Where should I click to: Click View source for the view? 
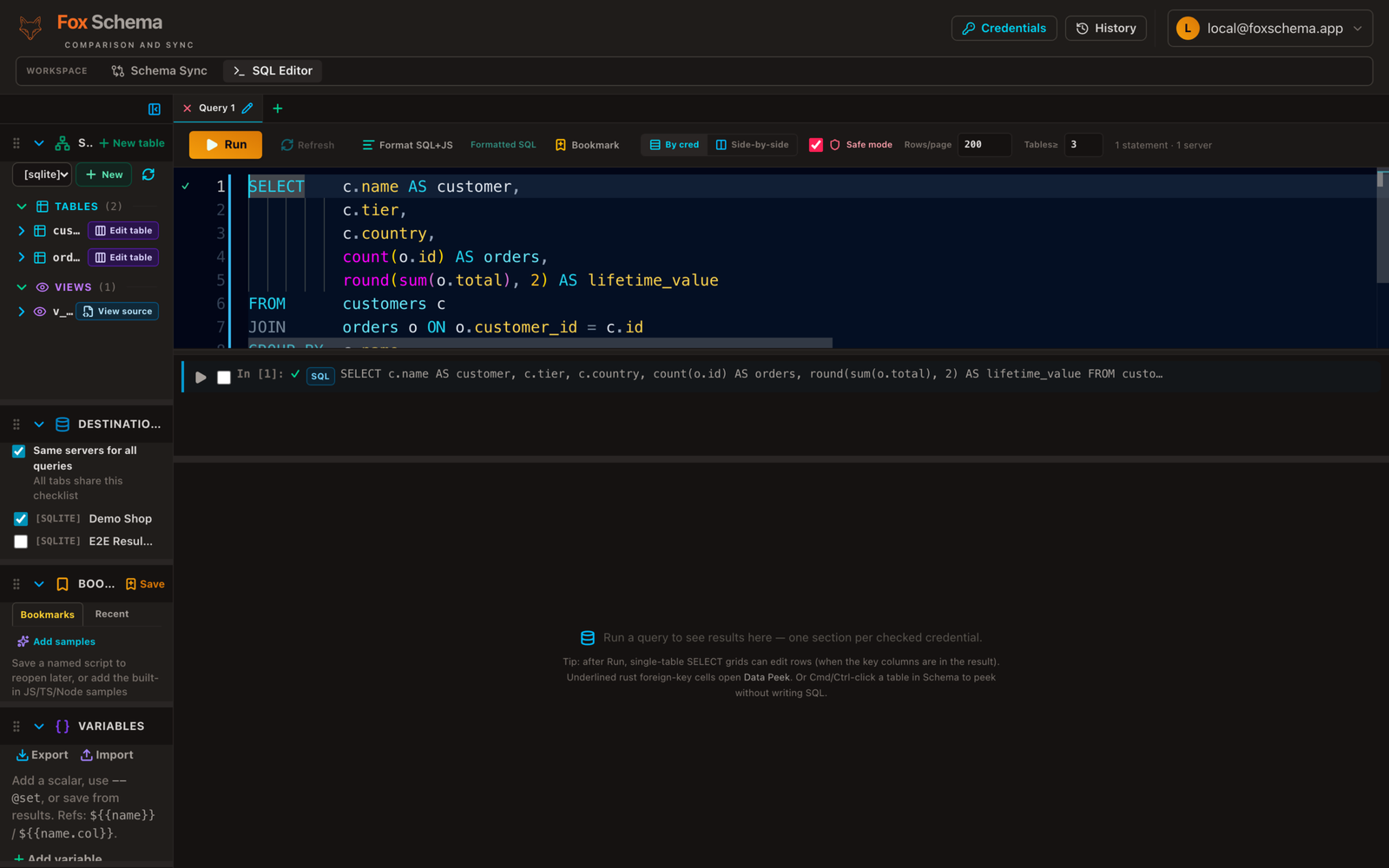click(117, 312)
